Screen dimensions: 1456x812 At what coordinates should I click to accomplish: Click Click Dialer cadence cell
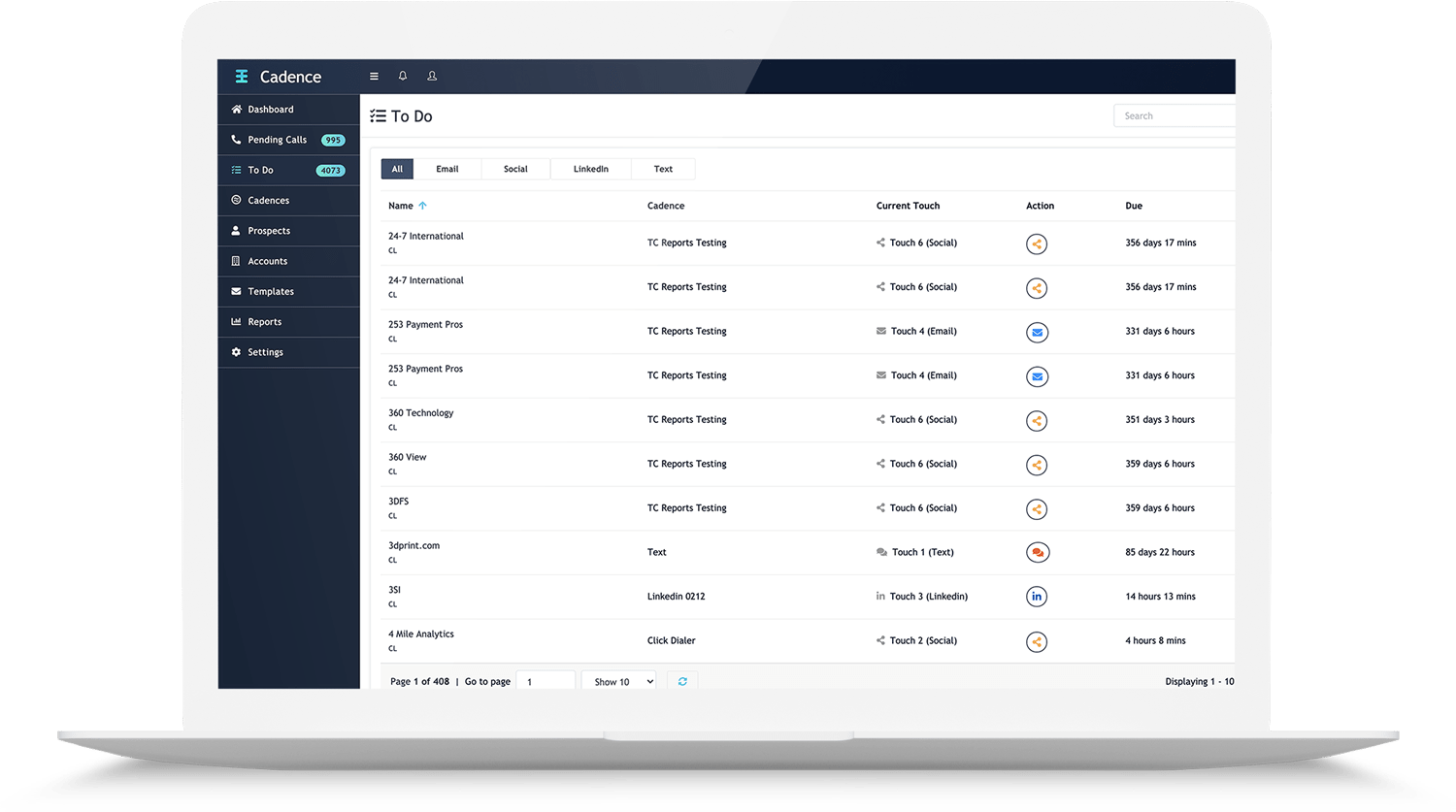pyautogui.click(x=671, y=641)
